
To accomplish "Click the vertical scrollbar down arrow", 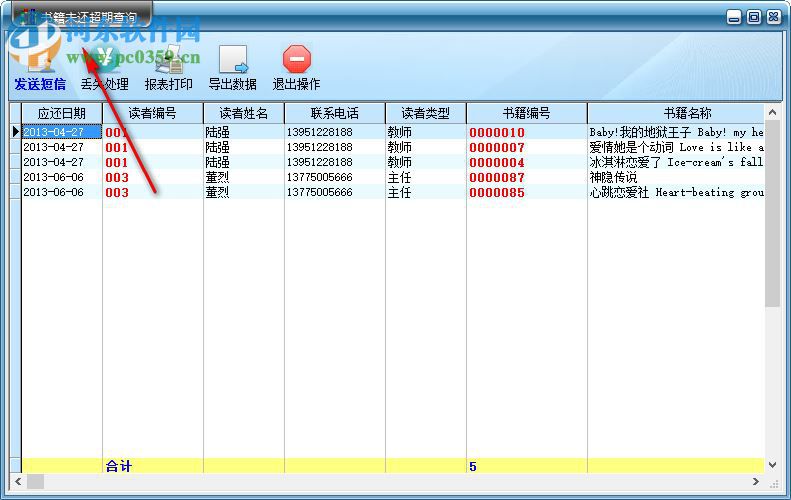I will coord(772,465).
